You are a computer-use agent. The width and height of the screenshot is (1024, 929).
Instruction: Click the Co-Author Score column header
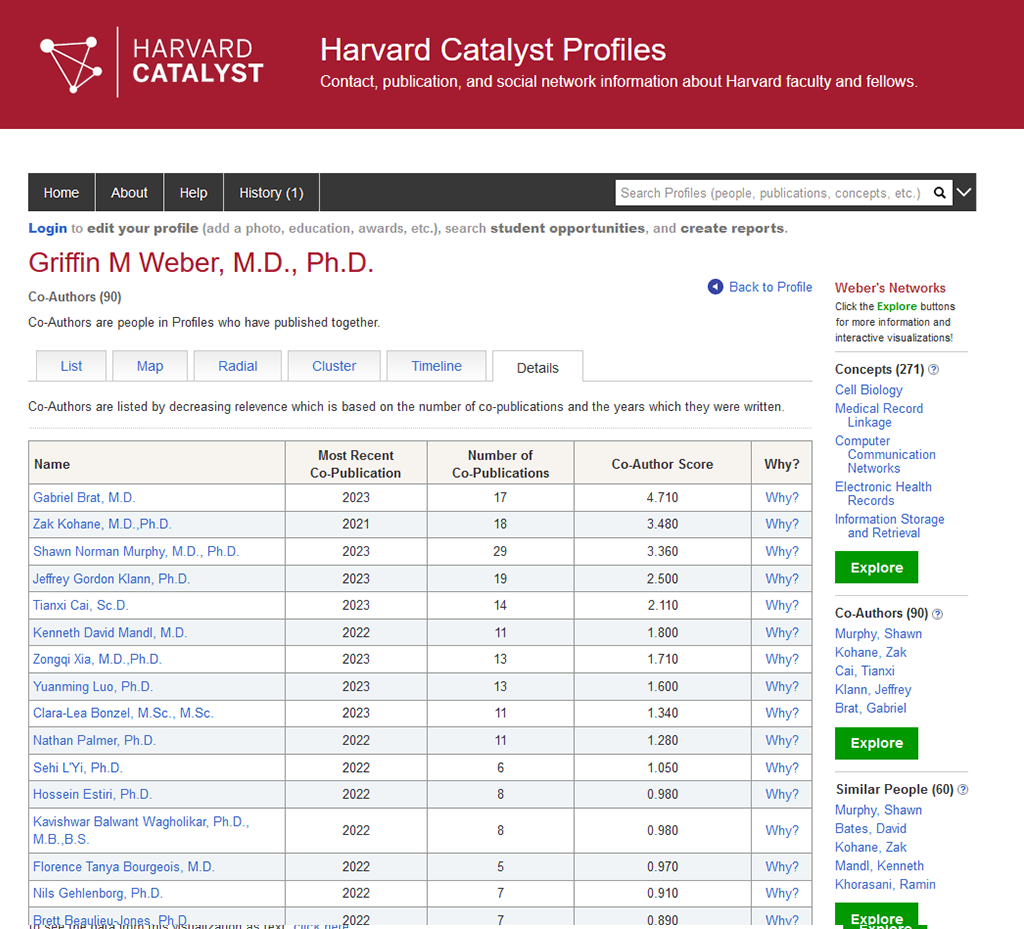coord(662,464)
